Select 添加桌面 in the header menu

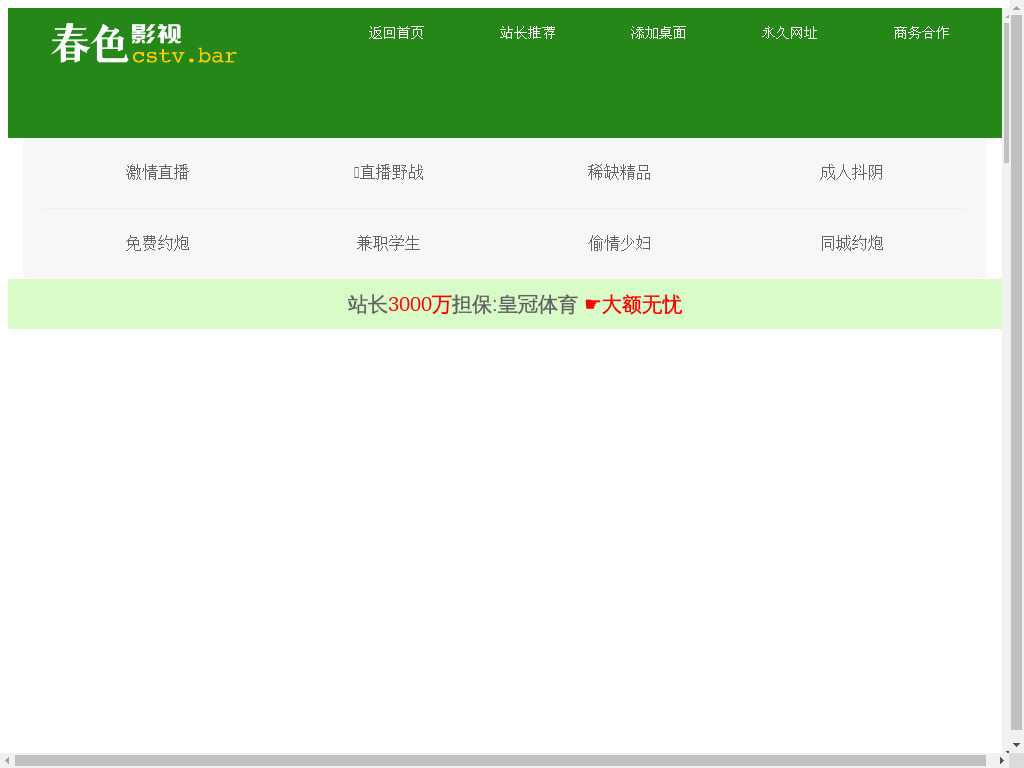pos(658,33)
